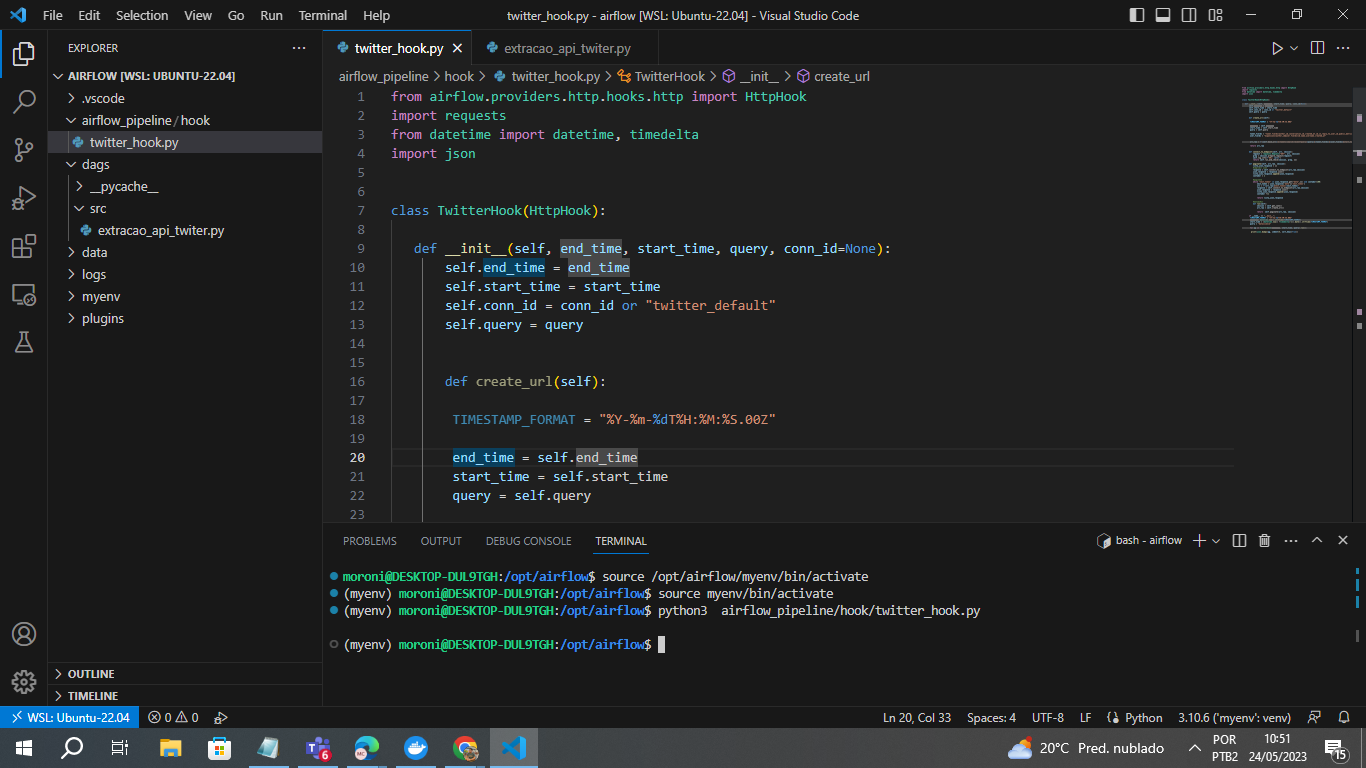Open notifications bell in status bar

[1345, 717]
